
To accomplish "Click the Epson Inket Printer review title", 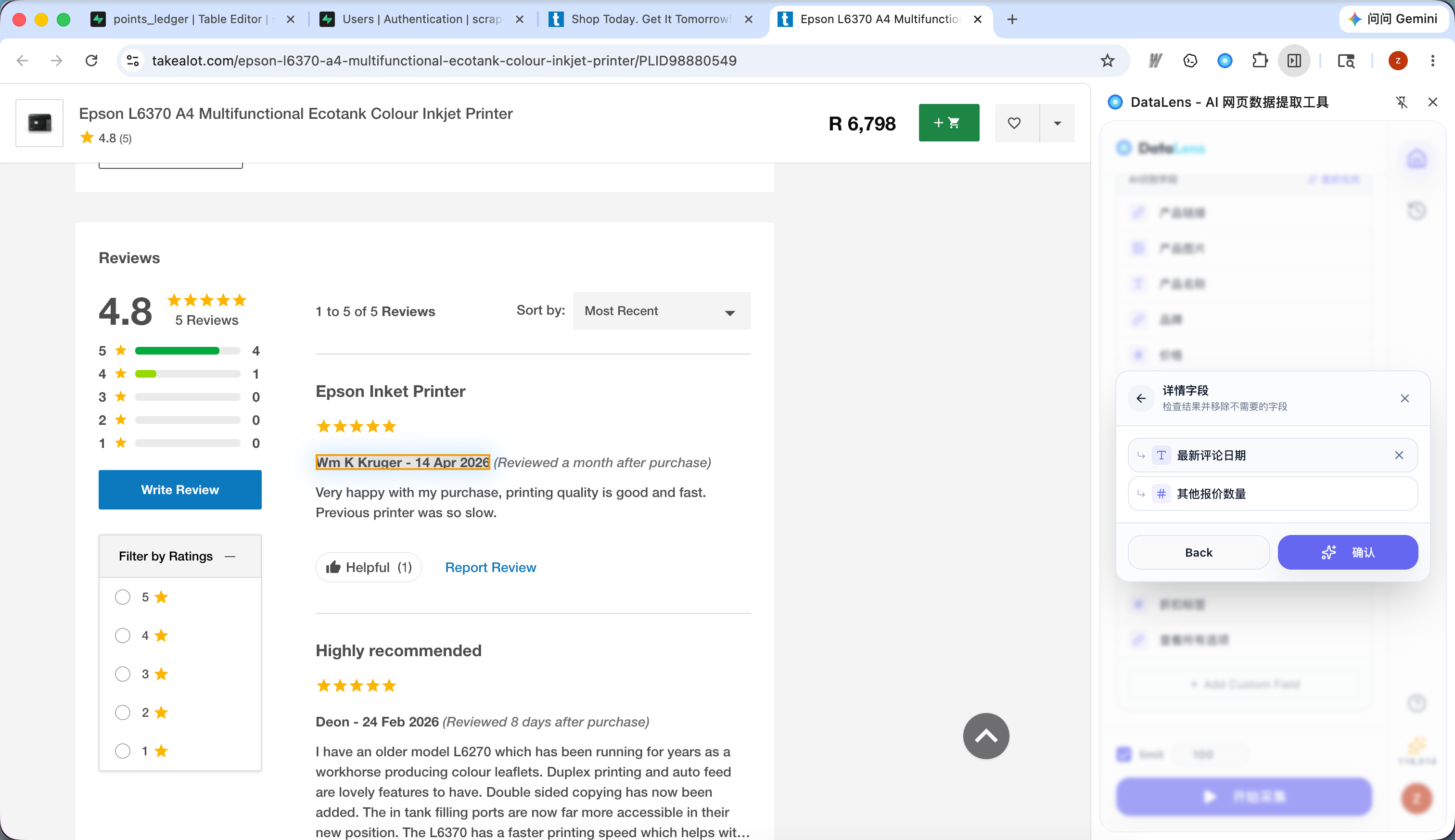I will [391, 391].
